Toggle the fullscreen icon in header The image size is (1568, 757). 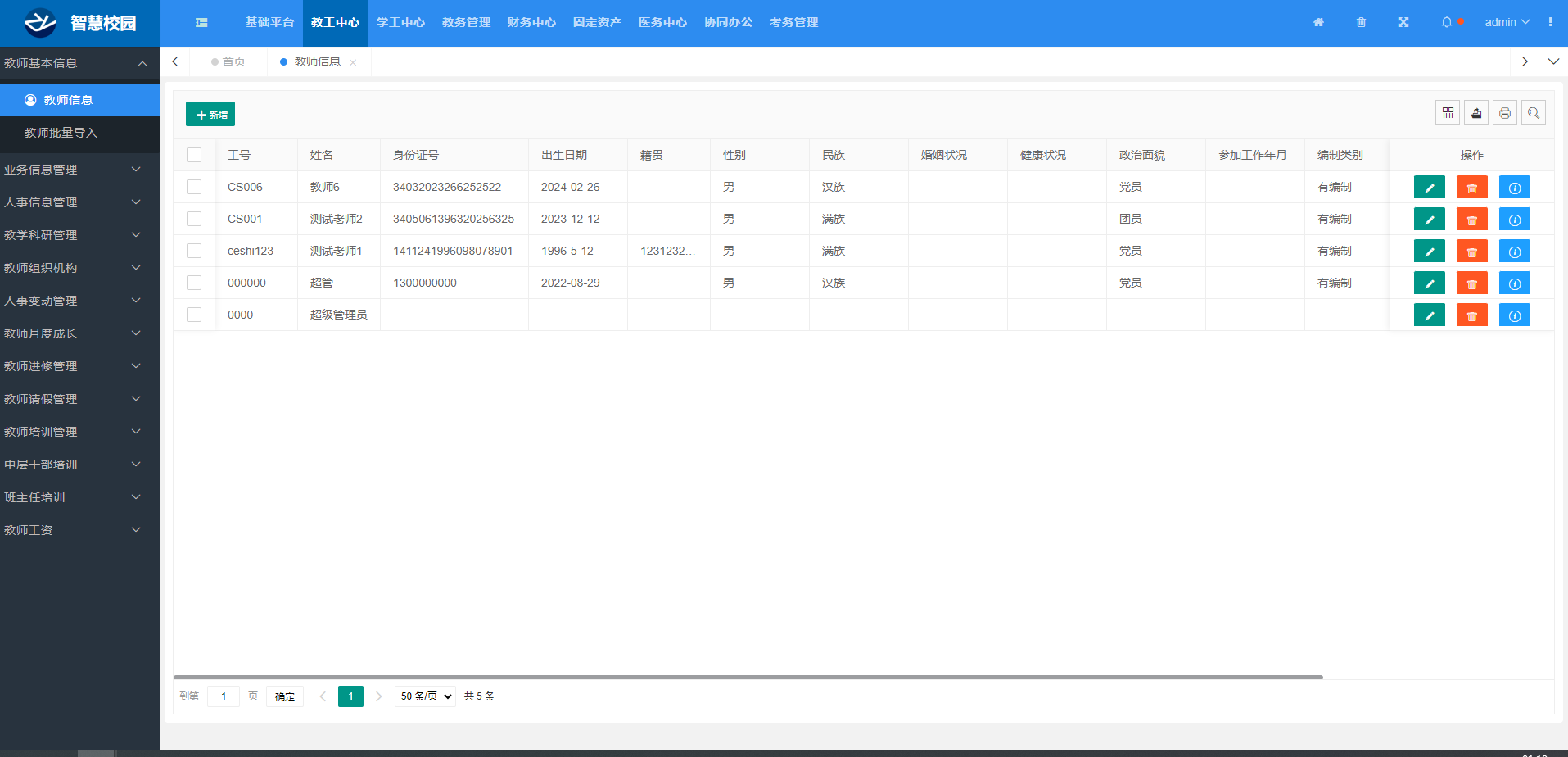pyautogui.click(x=1403, y=22)
